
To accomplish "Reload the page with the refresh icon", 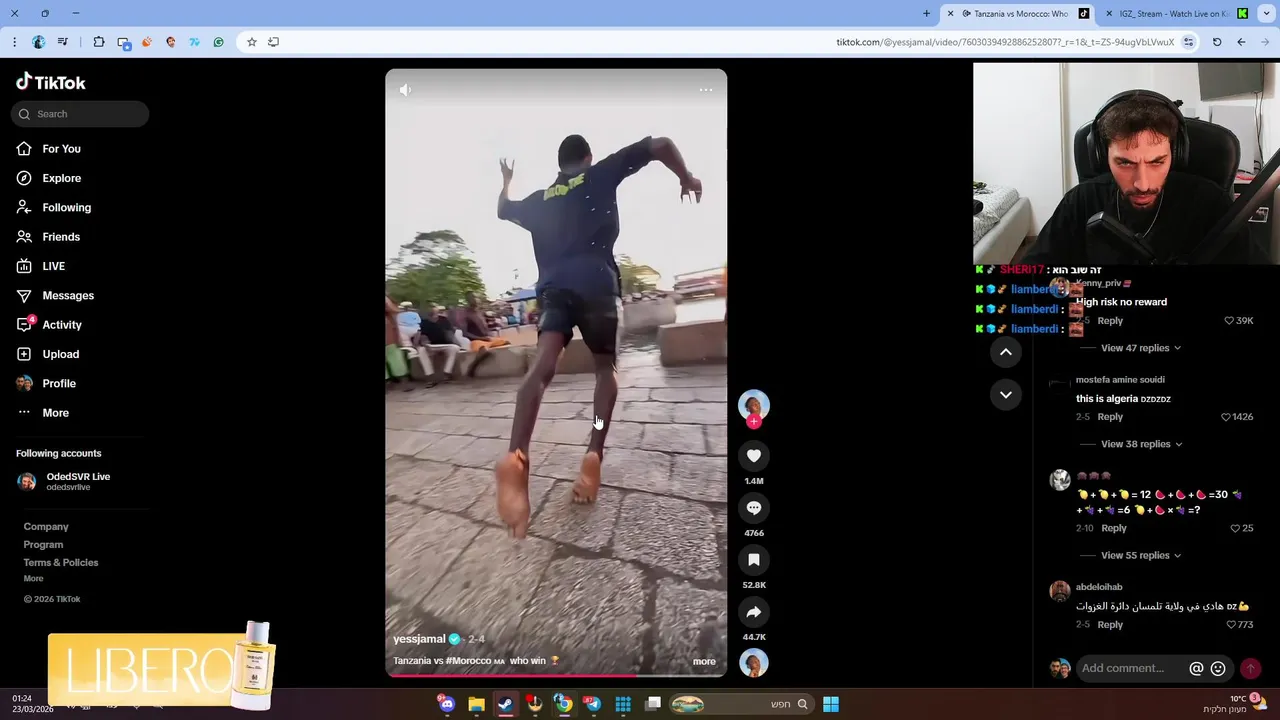I will tap(1217, 42).
